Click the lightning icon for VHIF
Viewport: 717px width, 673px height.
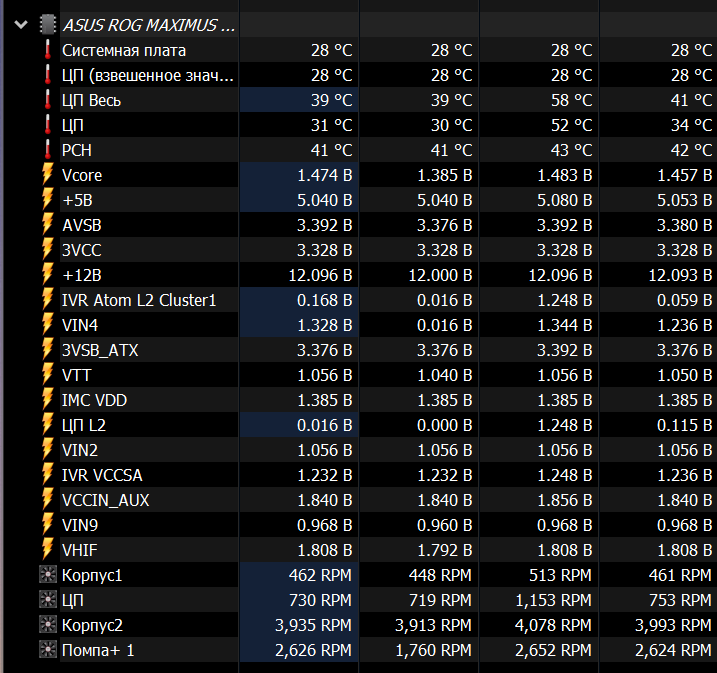coord(48,550)
